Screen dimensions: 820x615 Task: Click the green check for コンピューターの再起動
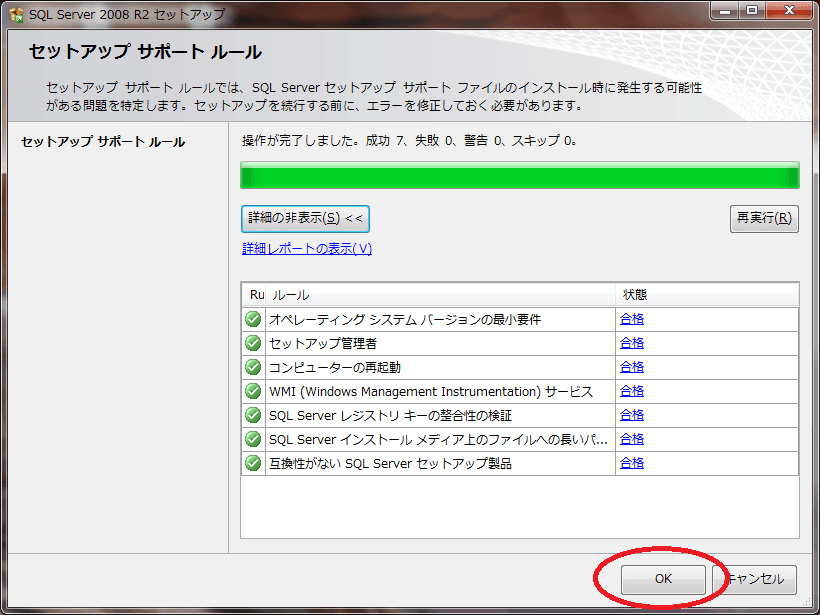(252, 366)
